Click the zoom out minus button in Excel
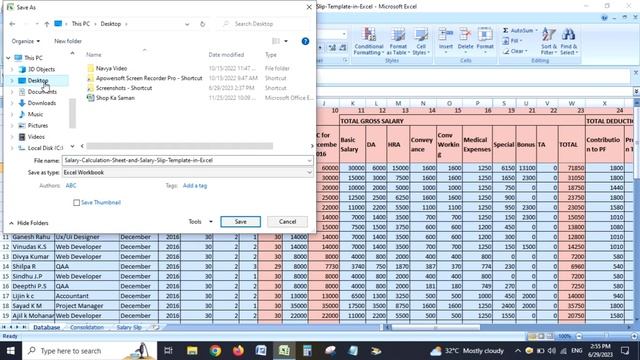Screen dimensions: 640x360 [579, 336]
